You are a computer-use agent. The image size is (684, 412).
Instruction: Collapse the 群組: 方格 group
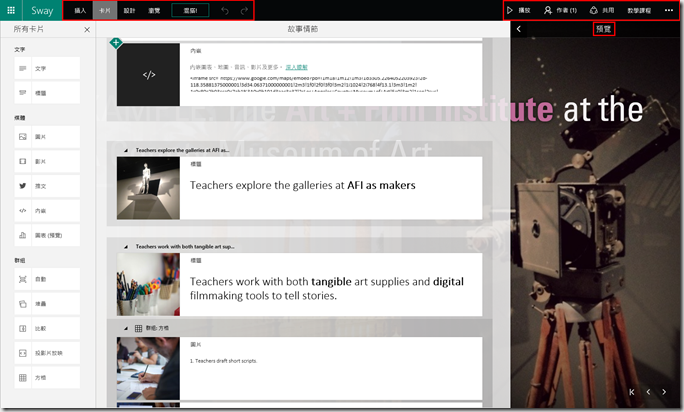coord(126,328)
